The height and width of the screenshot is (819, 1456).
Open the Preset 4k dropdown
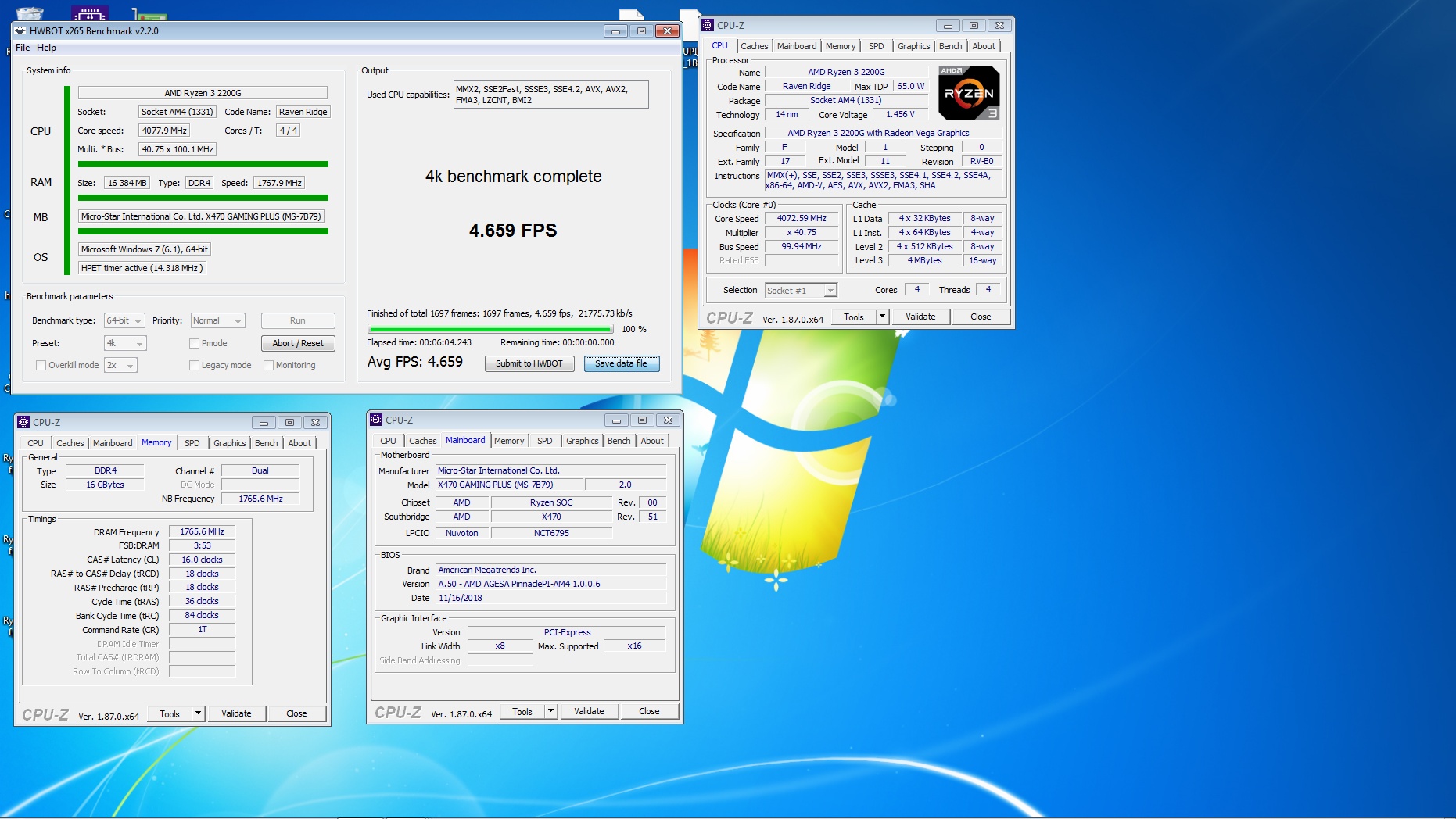[x=125, y=343]
